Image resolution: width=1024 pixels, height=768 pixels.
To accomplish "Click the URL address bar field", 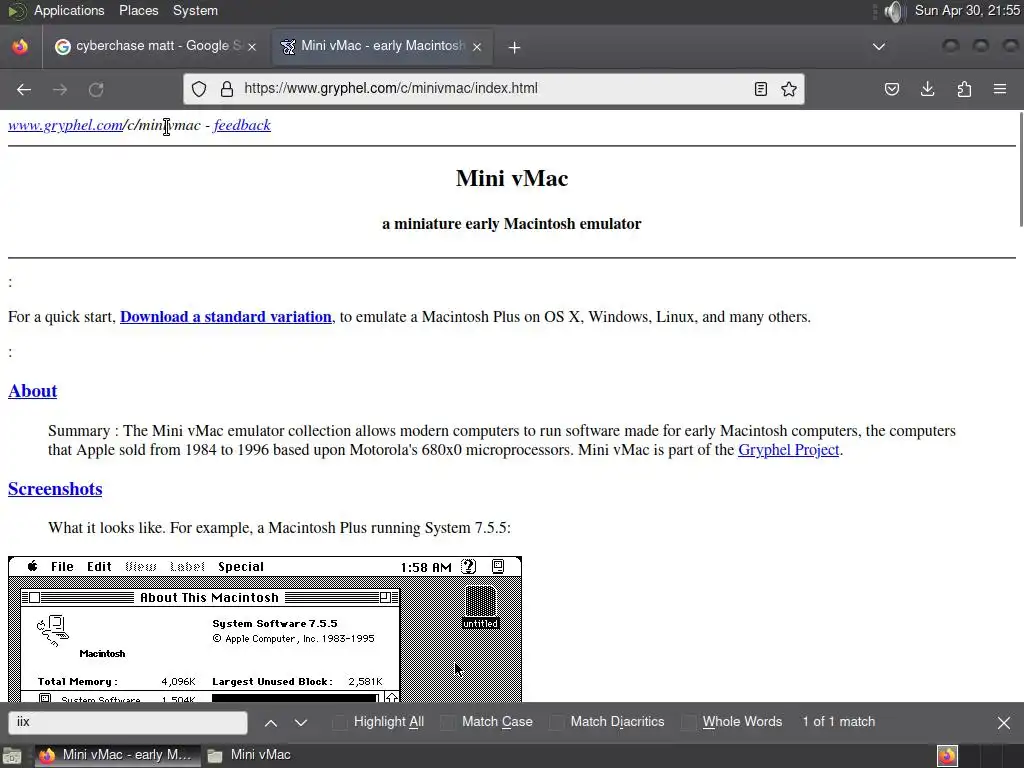I will pyautogui.click(x=494, y=89).
